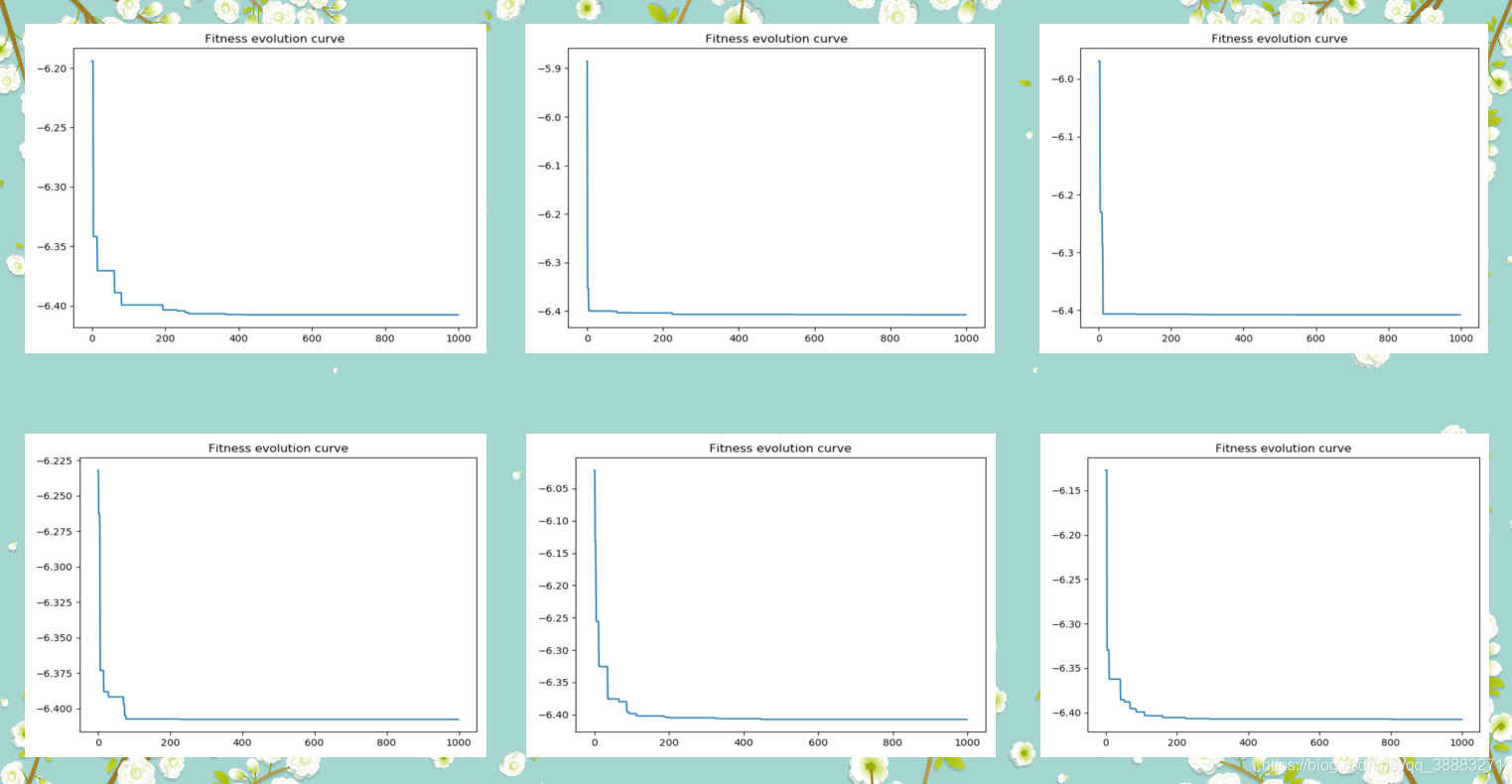Screen dimensions: 1512x784
Task: Select the fitness plot with y-axis top -5.9
Action: click(760, 189)
